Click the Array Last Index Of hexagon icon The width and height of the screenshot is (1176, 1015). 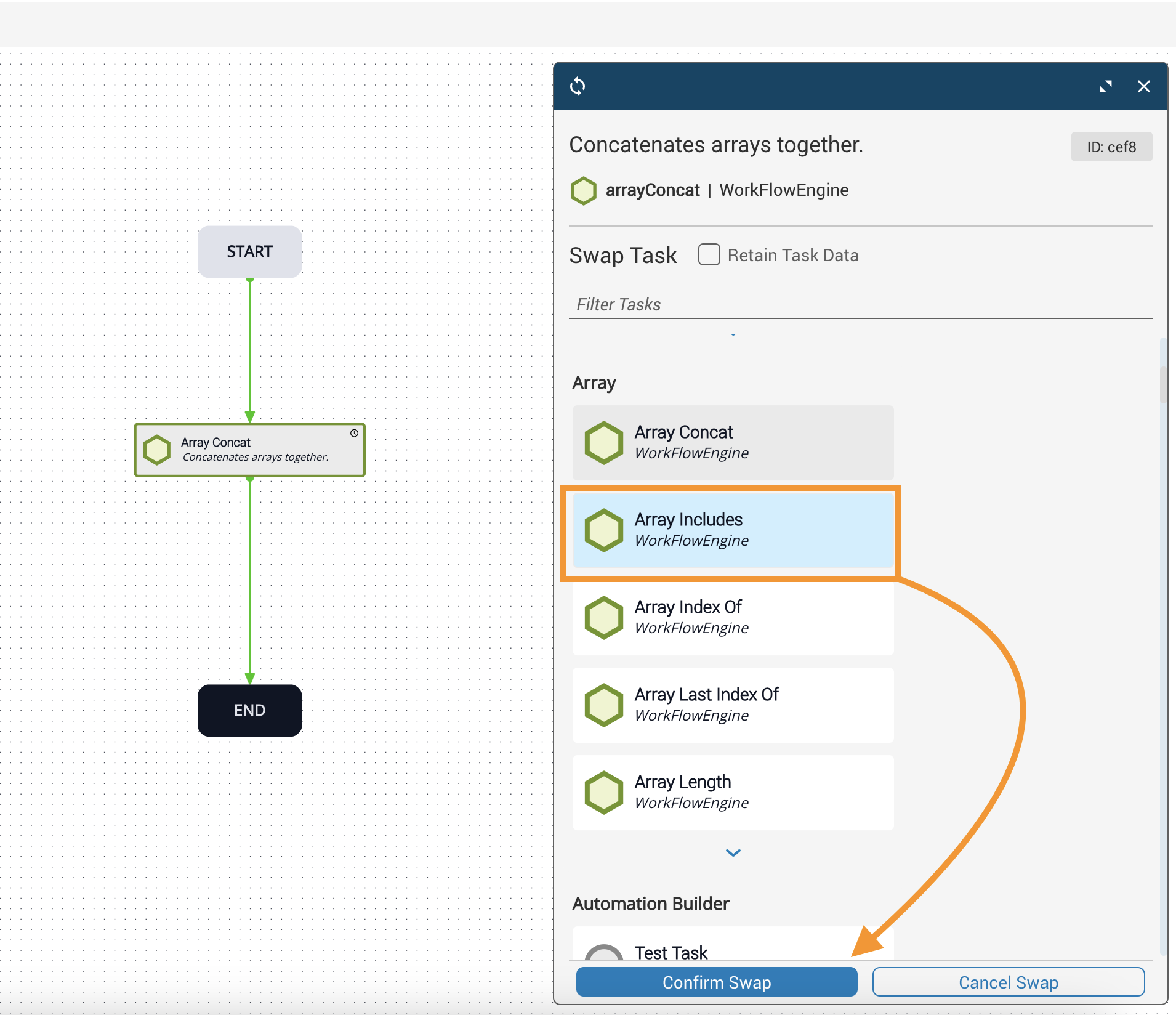coord(603,705)
